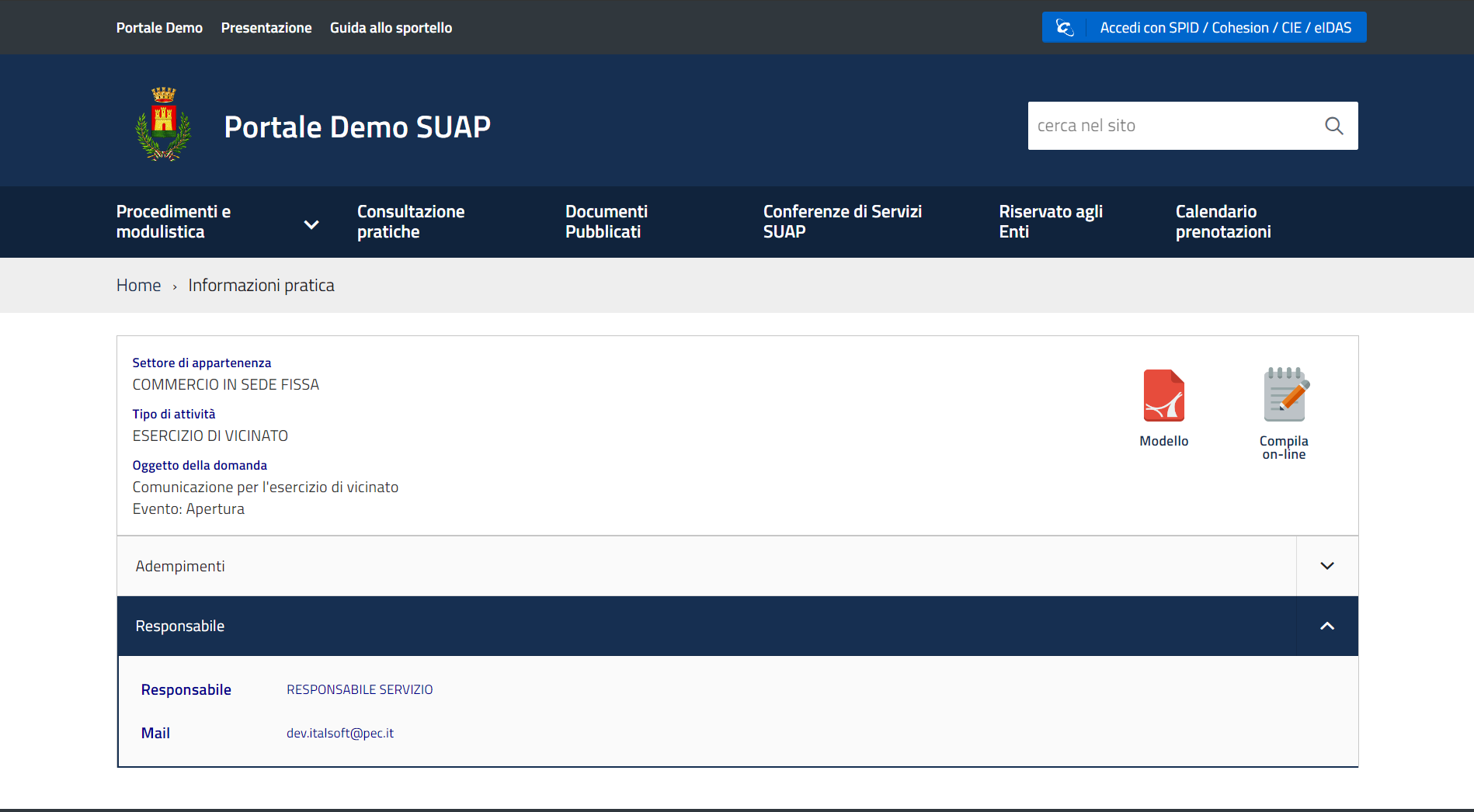The image size is (1474, 812).
Task: Click the Home breadcrumb link
Action: pyautogui.click(x=138, y=286)
